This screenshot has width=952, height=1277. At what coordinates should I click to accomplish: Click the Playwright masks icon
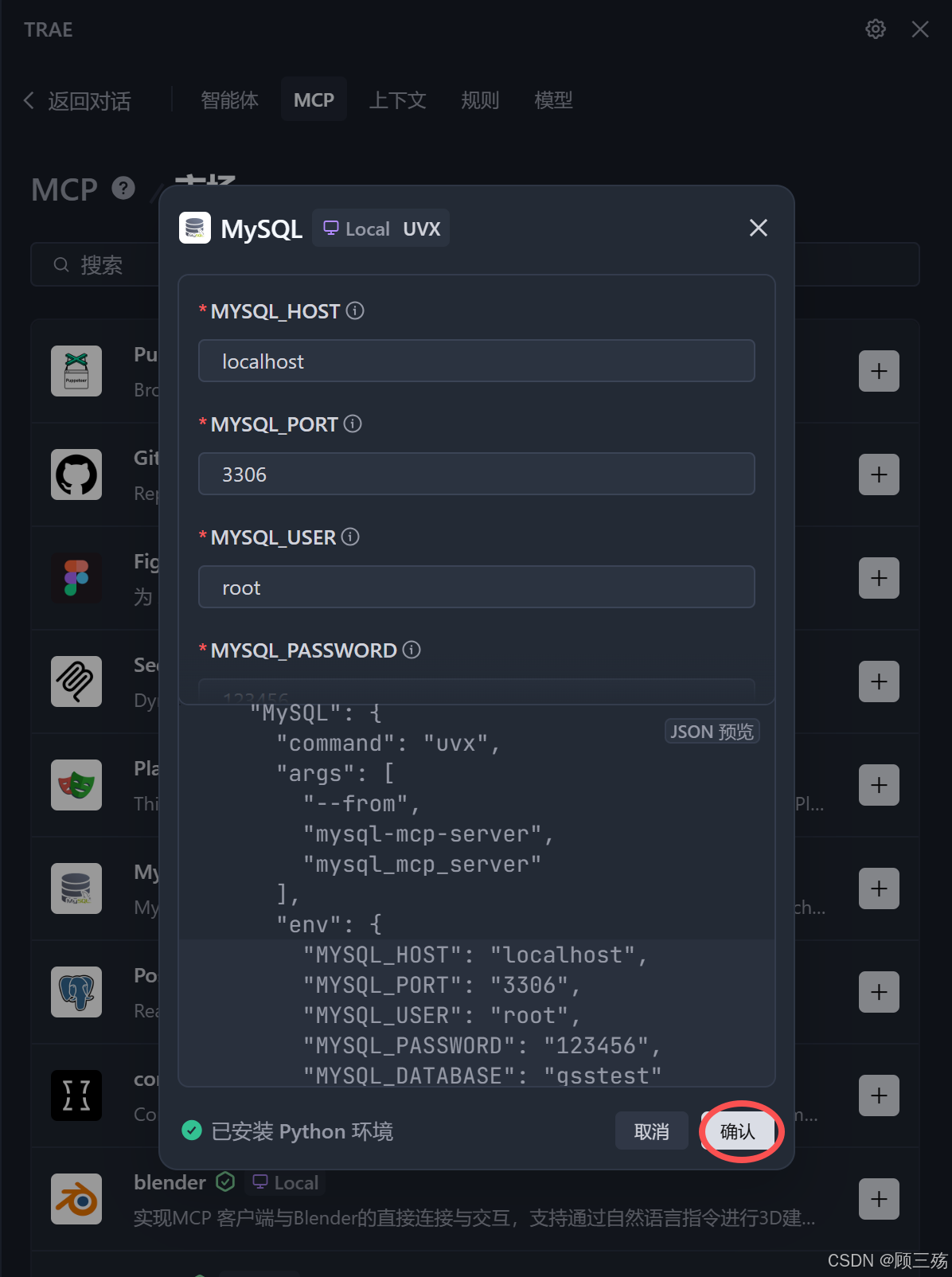click(76, 785)
